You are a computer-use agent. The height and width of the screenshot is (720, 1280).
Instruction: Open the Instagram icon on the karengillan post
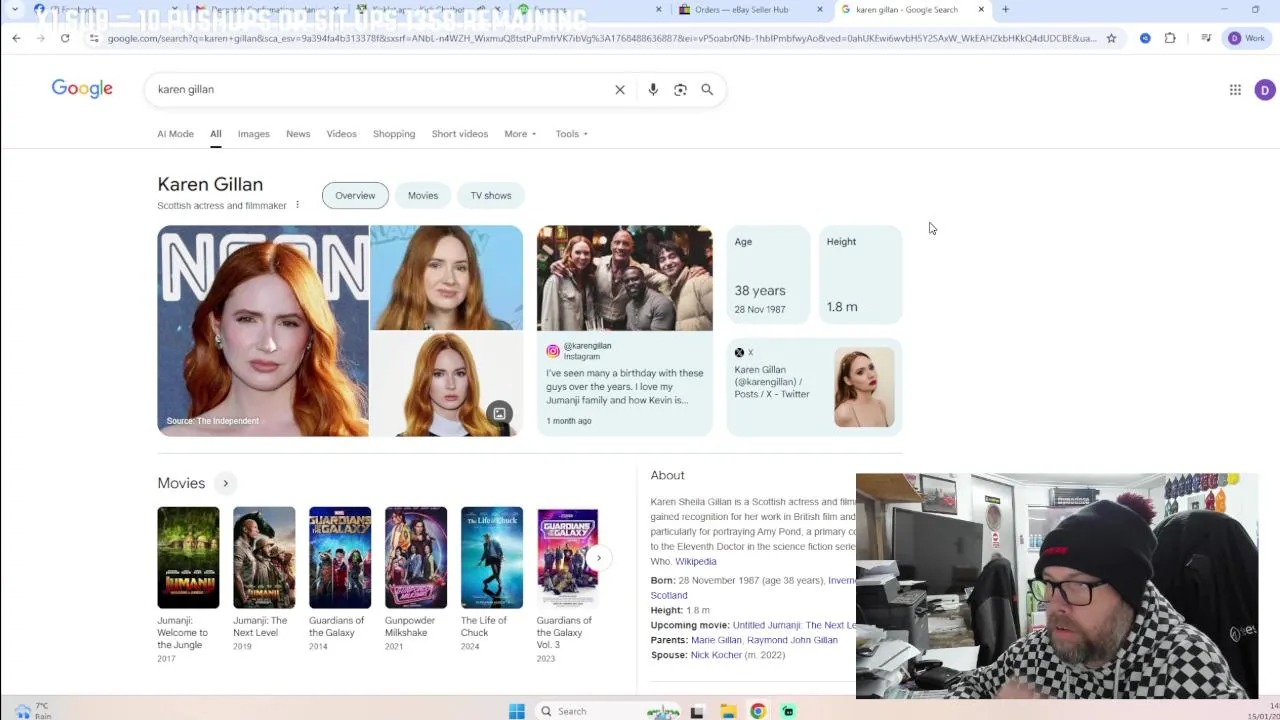coord(552,351)
